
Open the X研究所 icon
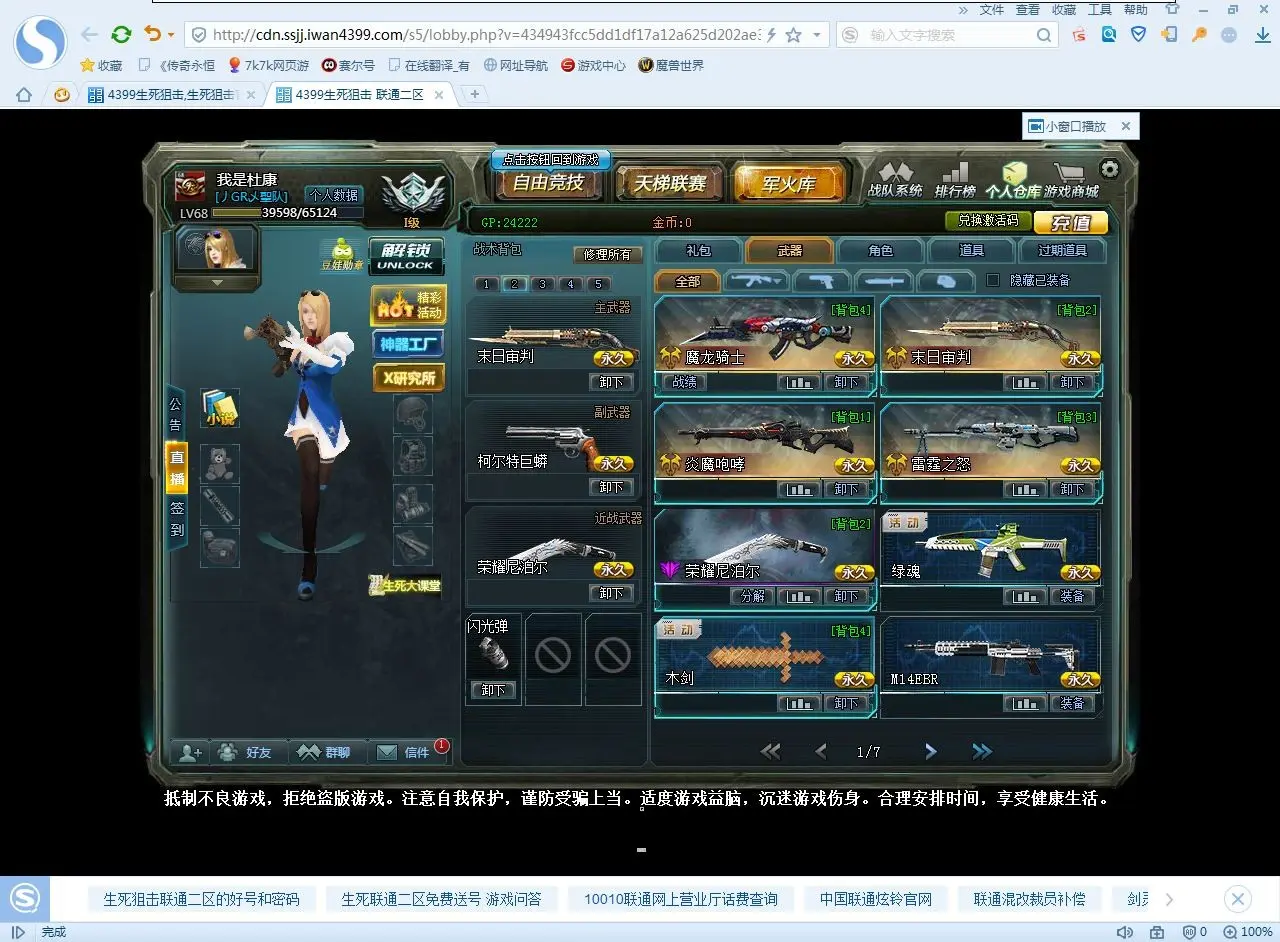point(408,377)
